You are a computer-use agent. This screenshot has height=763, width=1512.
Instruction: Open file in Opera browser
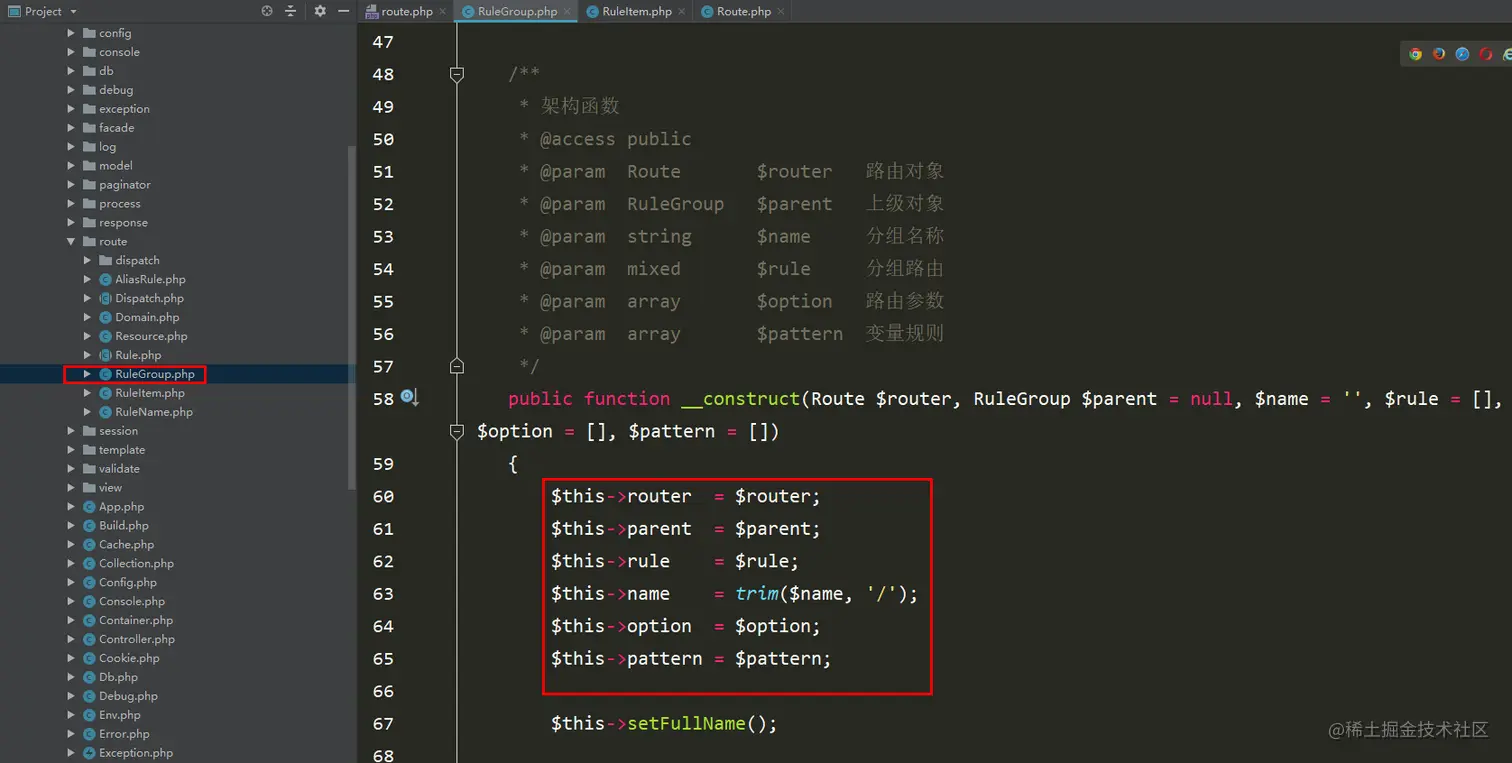[x=1486, y=54]
